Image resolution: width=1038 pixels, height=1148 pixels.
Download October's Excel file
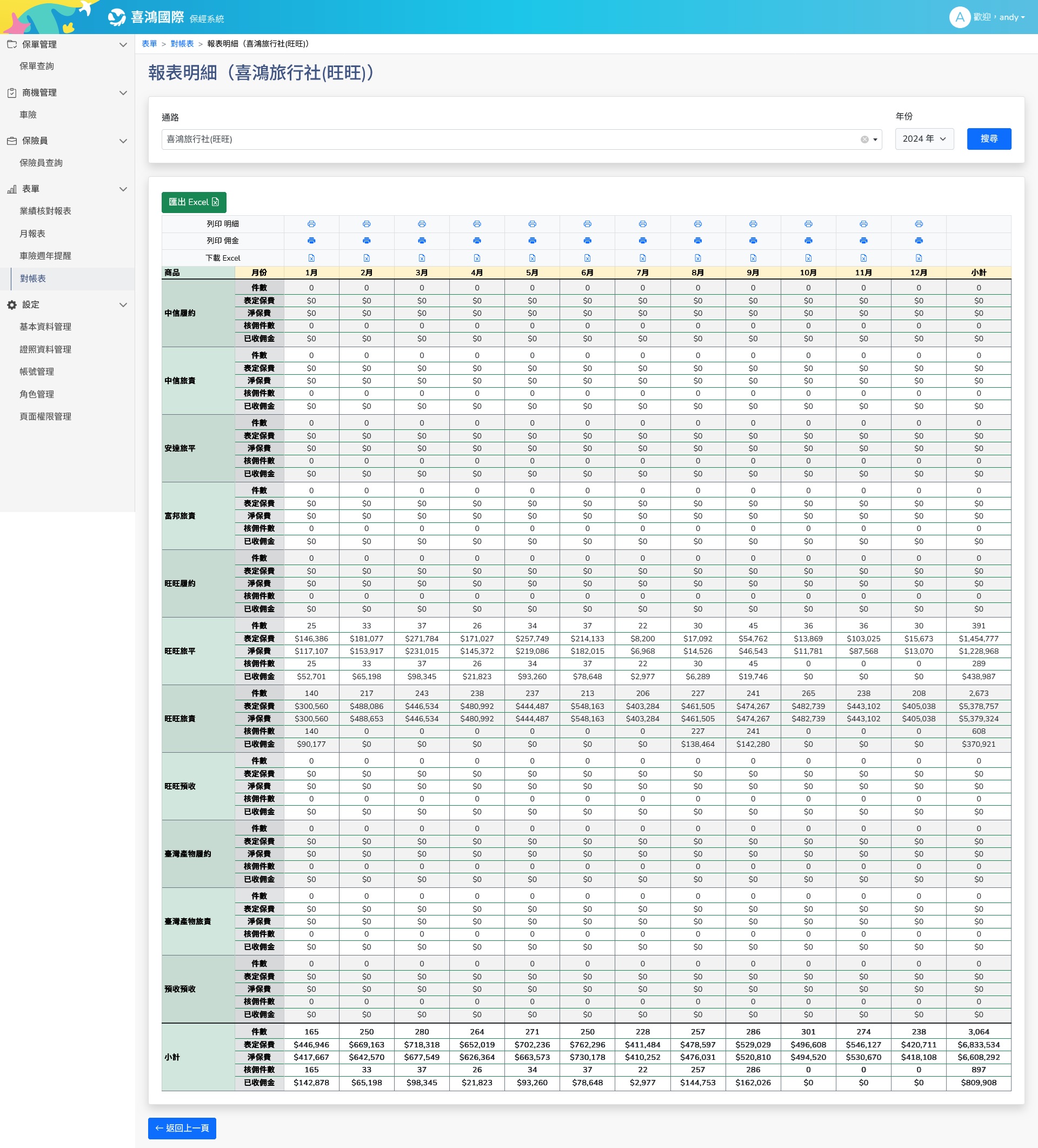click(x=809, y=258)
